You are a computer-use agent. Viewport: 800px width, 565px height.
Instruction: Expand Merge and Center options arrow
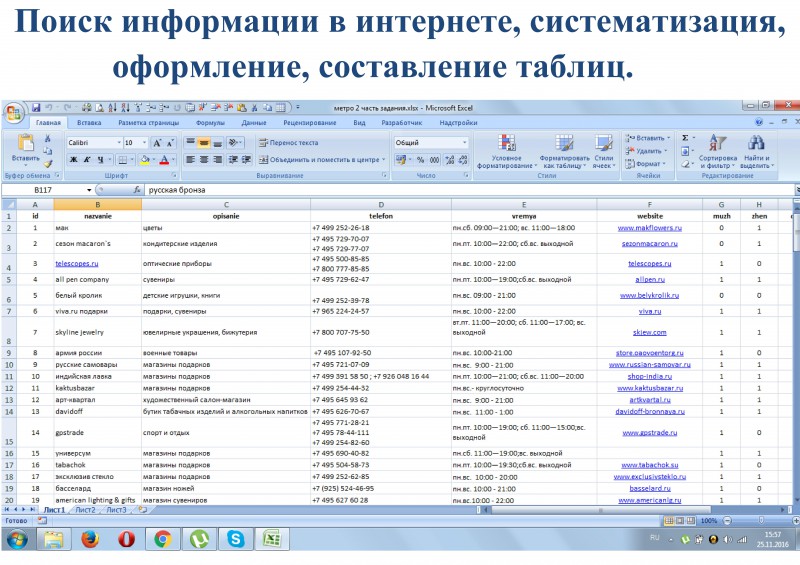coord(384,160)
